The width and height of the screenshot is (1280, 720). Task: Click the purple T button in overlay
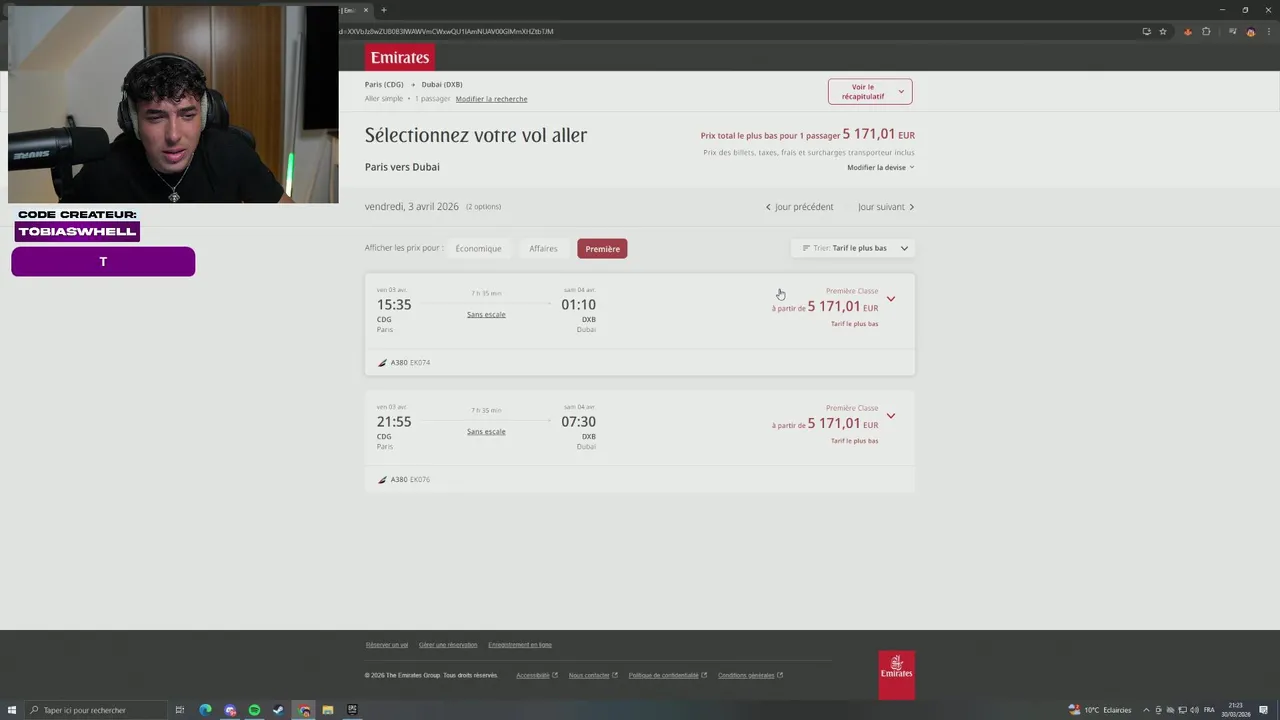tap(103, 261)
